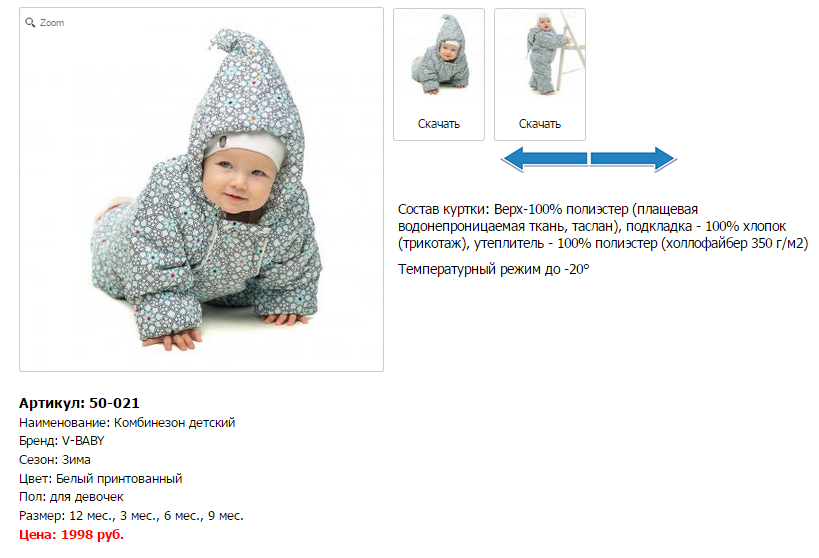819x558 pixels.
Task: Click the Цвет: Белый принтованный line
Action: 101,479
